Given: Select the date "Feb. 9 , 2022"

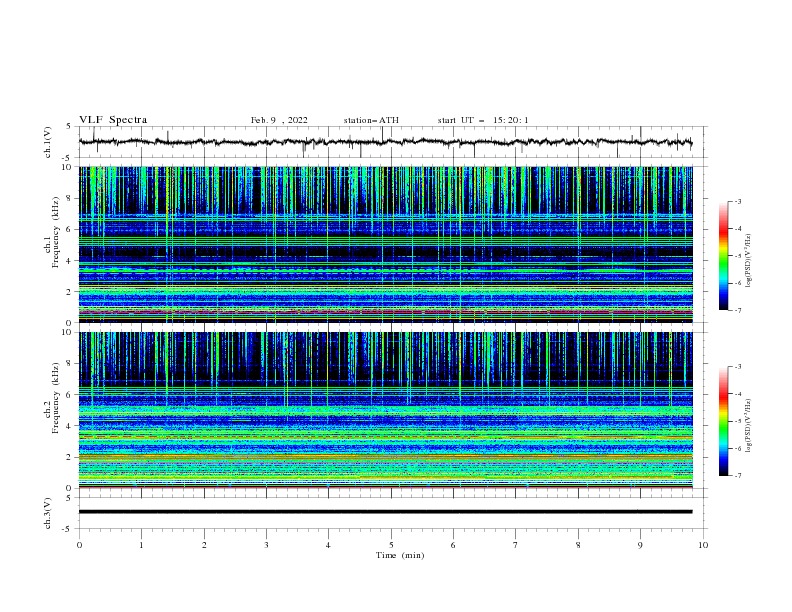Looking at the screenshot, I should click(x=279, y=120).
